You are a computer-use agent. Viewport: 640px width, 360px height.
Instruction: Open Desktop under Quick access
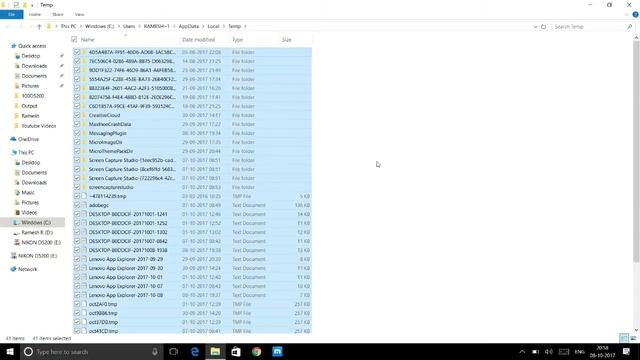(31, 56)
